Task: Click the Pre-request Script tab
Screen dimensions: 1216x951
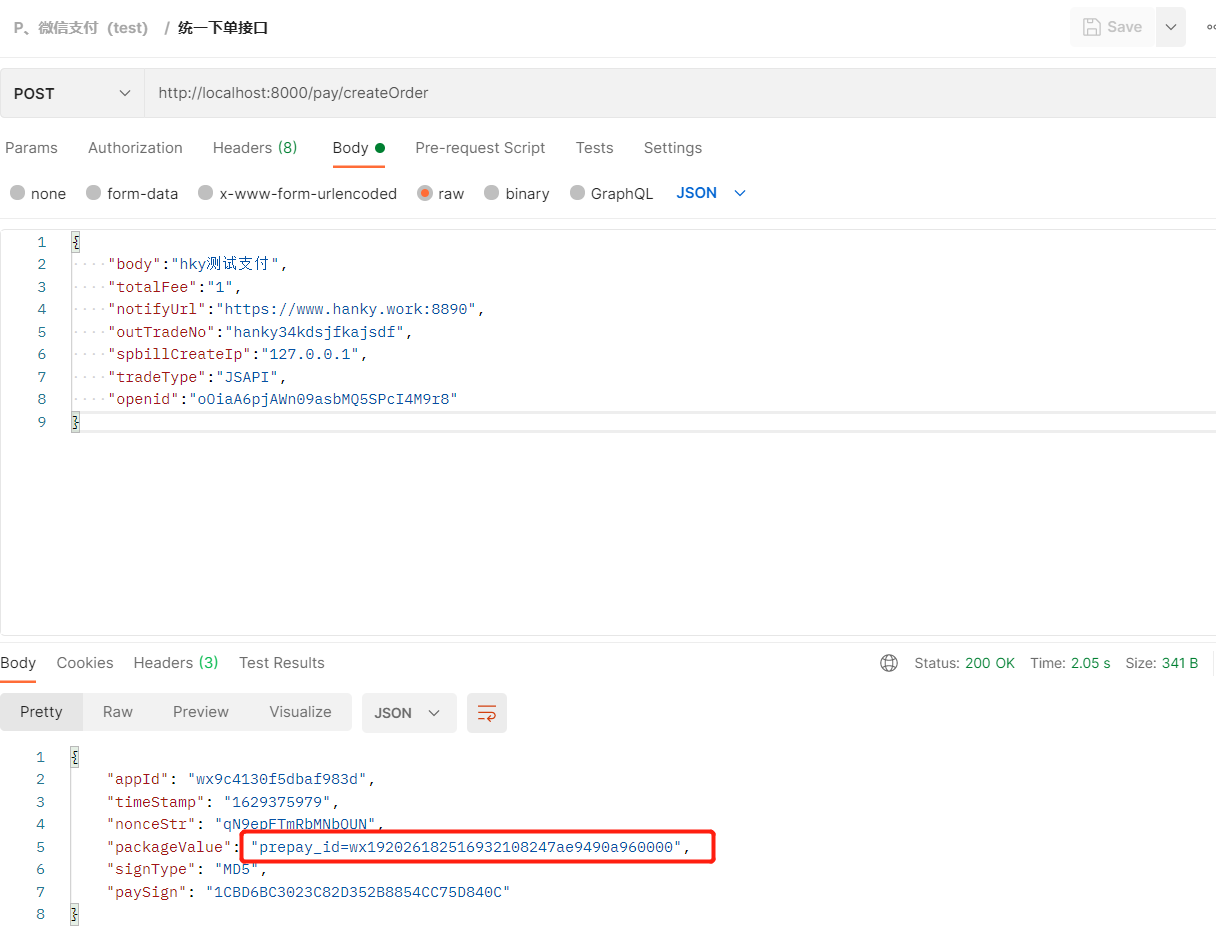Action: click(x=480, y=148)
